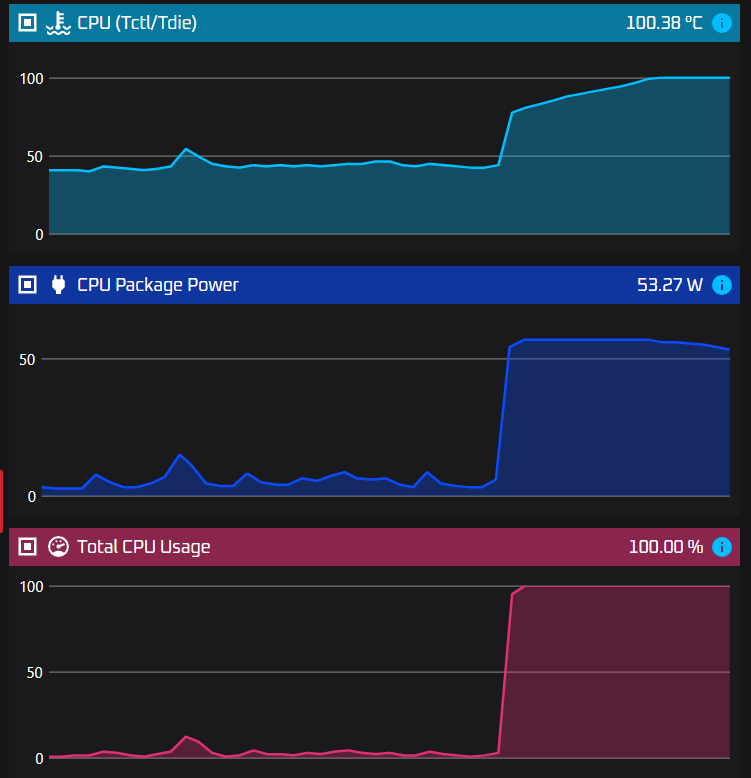
Task: Click the red marker on left edge
Action: [x=2, y=500]
